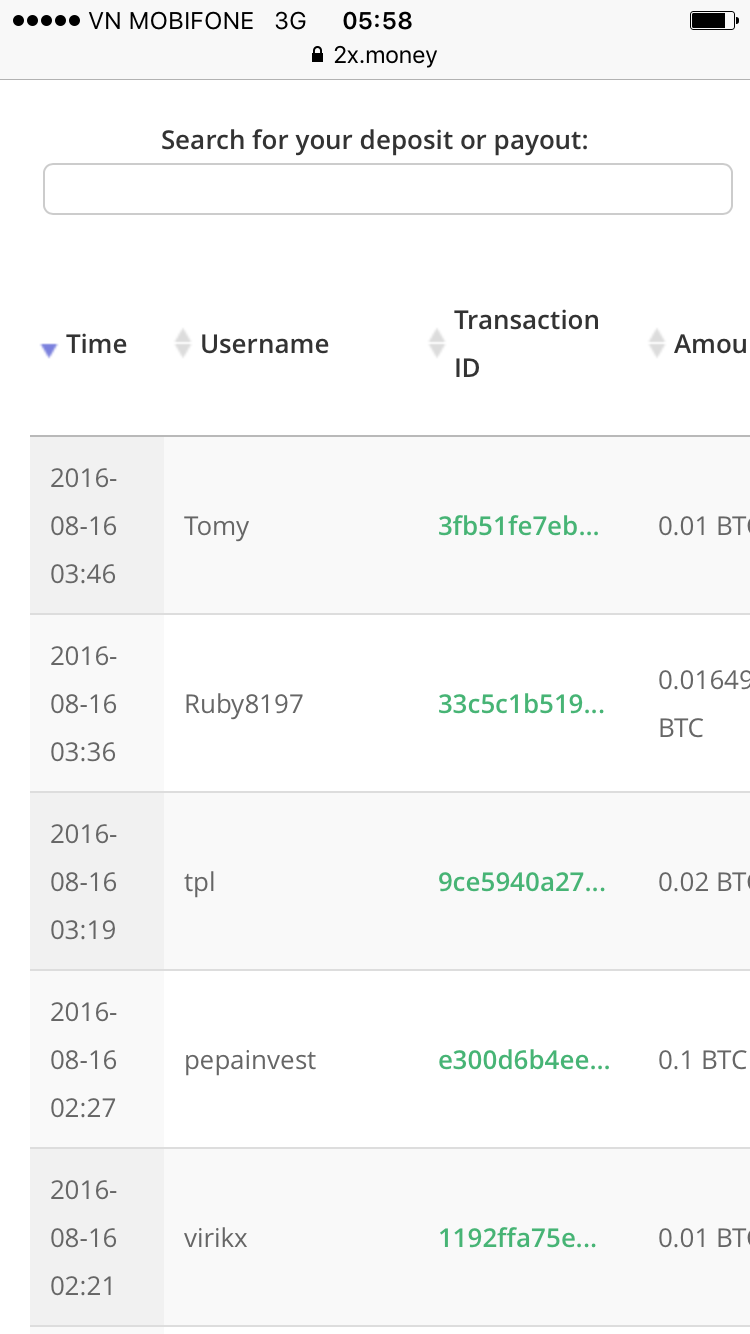Screen dimensions: 750x1334
Task: Select the Transaction ID column header text
Action: click(x=526, y=344)
